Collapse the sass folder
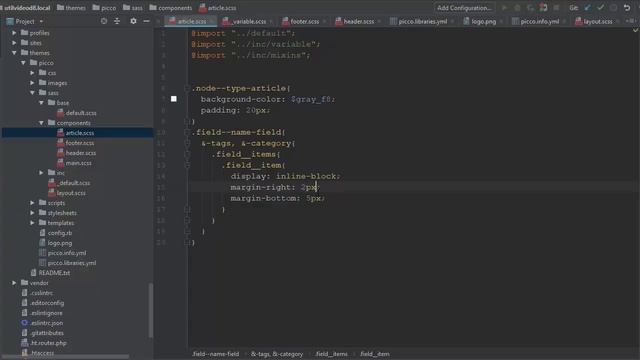Viewport: 640px width, 360px height. tap(32, 93)
